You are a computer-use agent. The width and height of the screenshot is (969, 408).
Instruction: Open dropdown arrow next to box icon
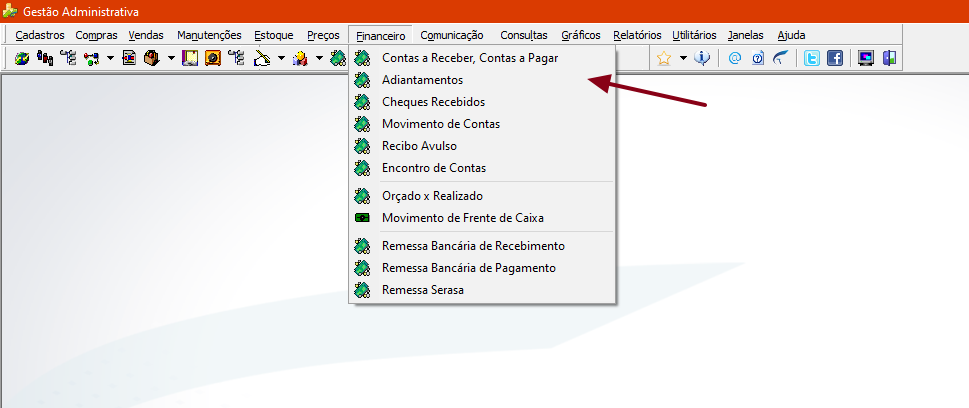(x=171, y=59)
